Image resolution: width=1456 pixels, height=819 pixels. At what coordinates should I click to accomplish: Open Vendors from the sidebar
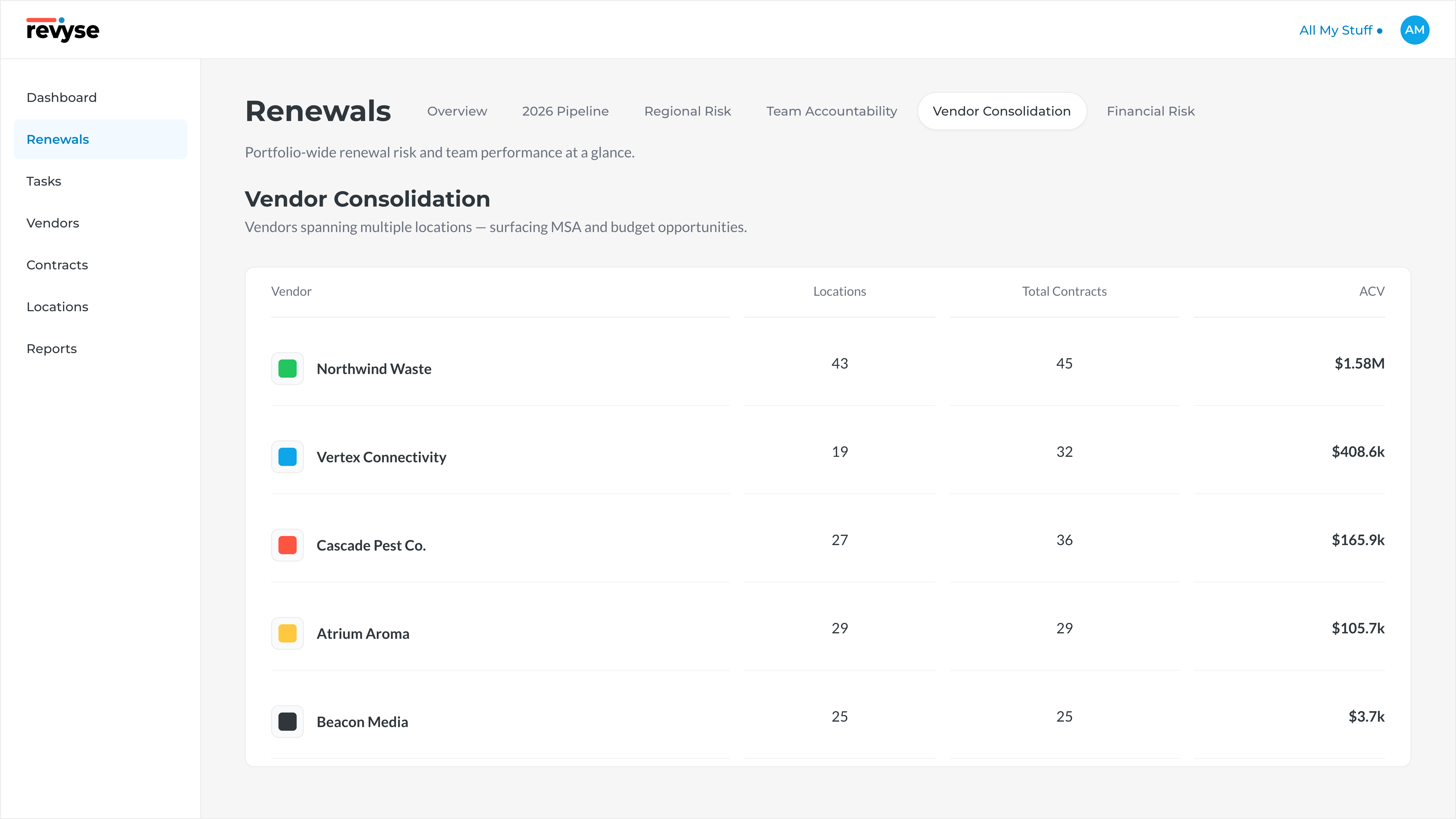tap(53, 223)
